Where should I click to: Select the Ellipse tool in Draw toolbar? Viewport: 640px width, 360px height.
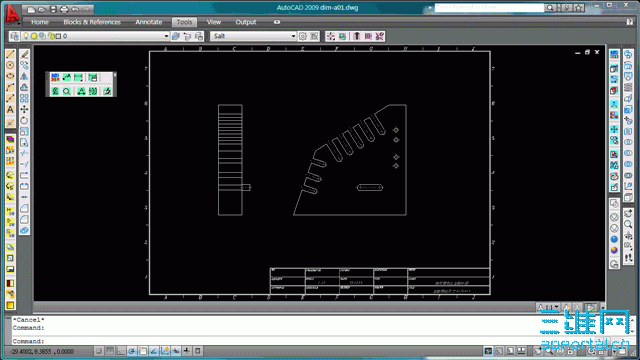pos(10,76)
